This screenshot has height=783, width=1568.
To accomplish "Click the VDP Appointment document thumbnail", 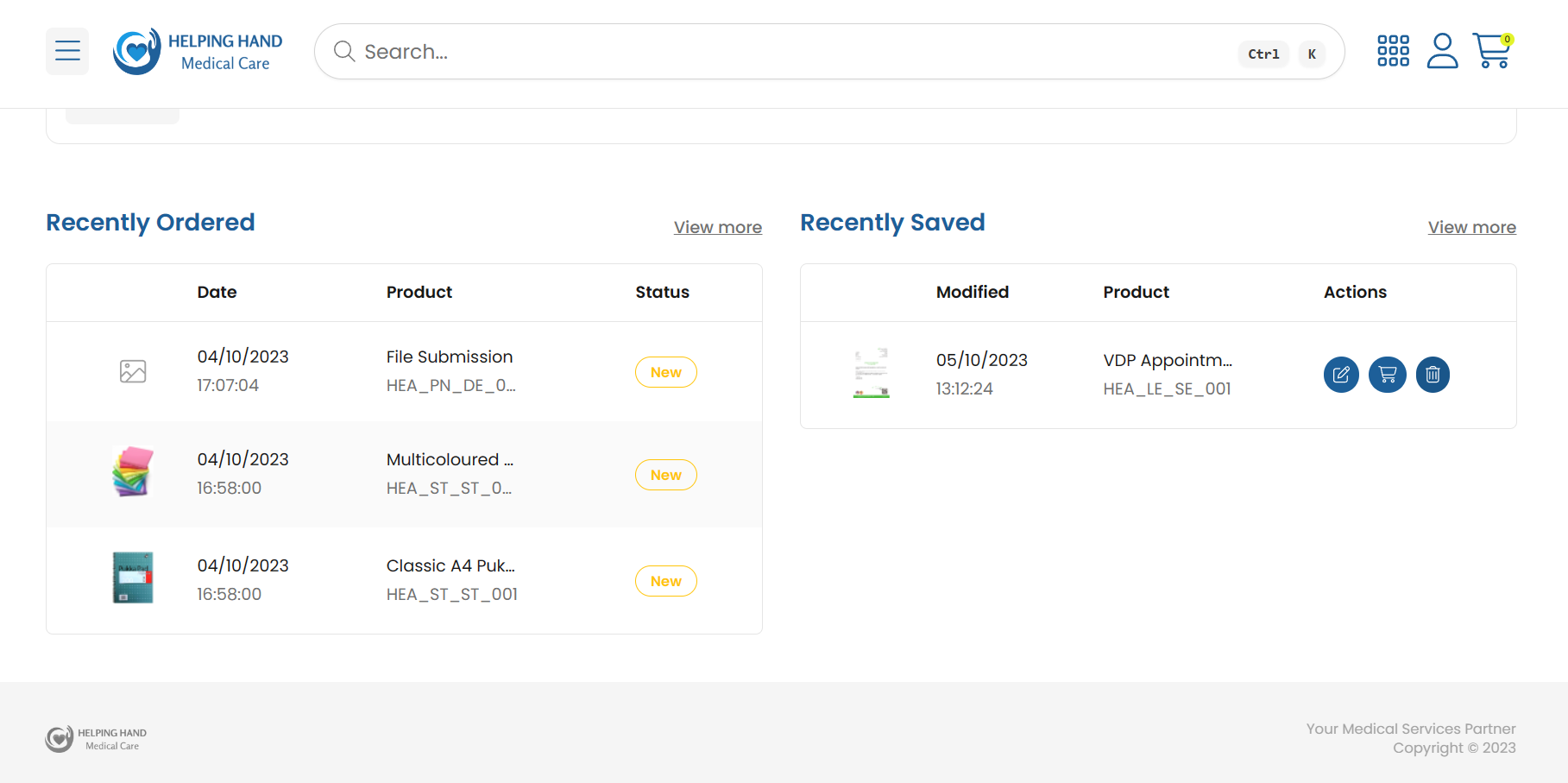I will coord(871,373).
